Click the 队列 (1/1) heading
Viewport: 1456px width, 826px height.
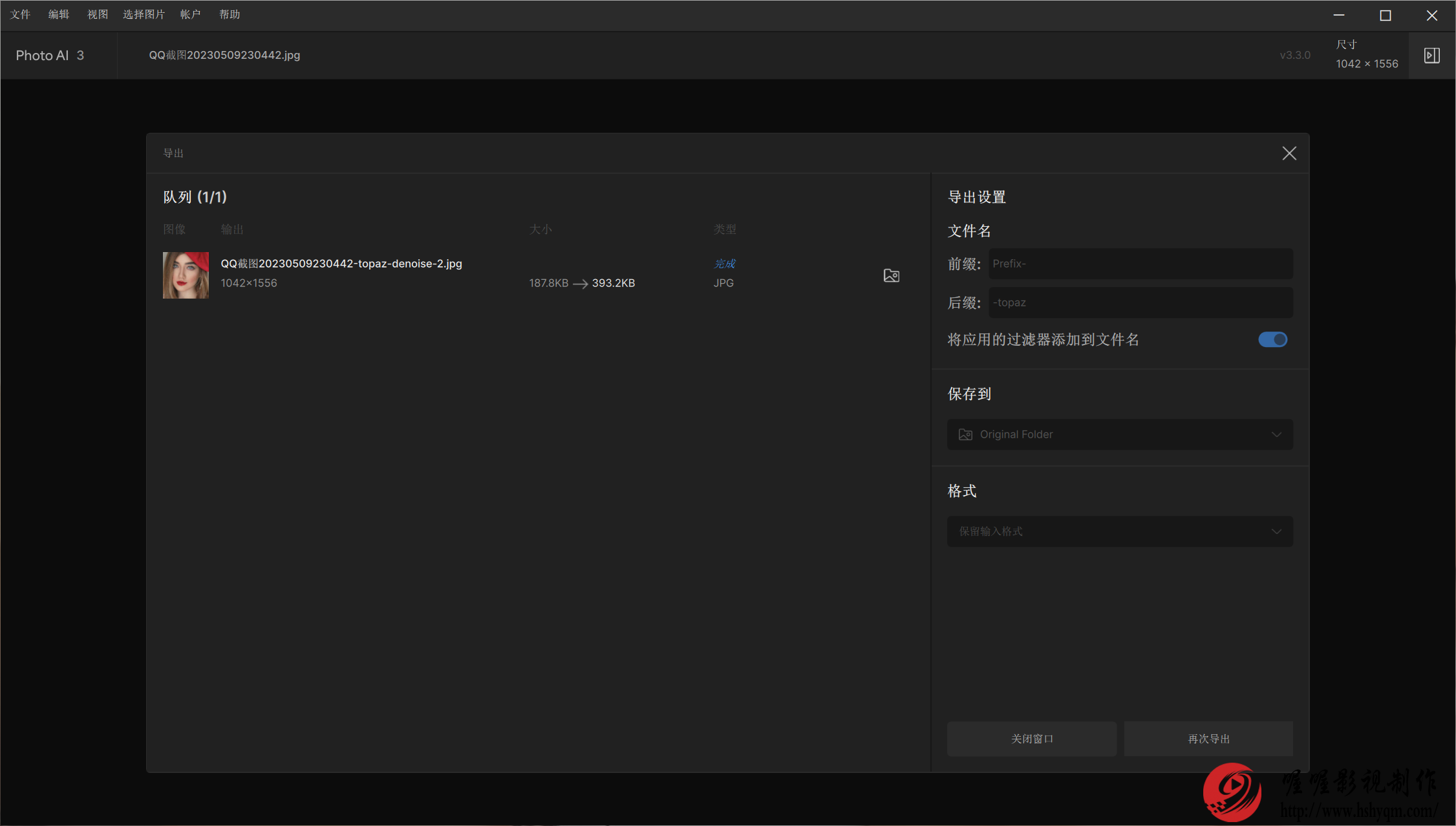(195, 197)
